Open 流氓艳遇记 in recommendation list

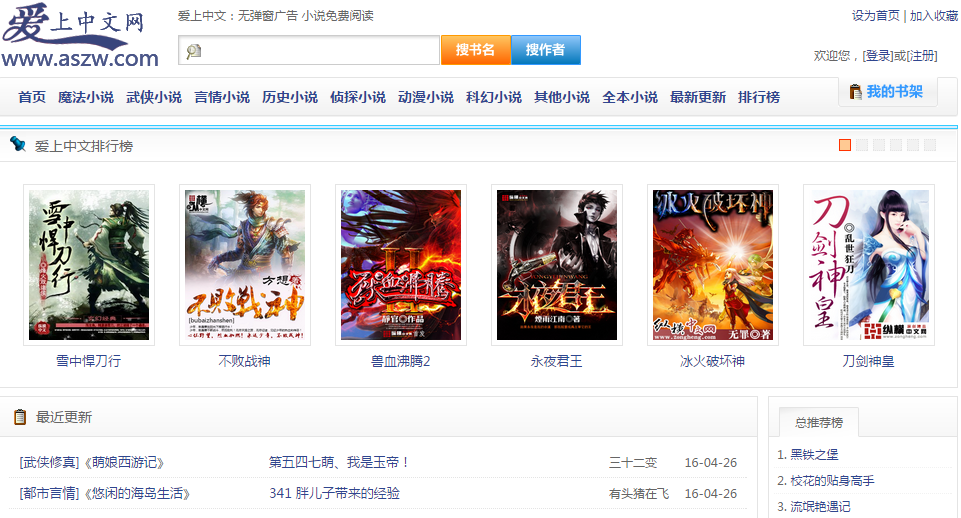point(820,506)
